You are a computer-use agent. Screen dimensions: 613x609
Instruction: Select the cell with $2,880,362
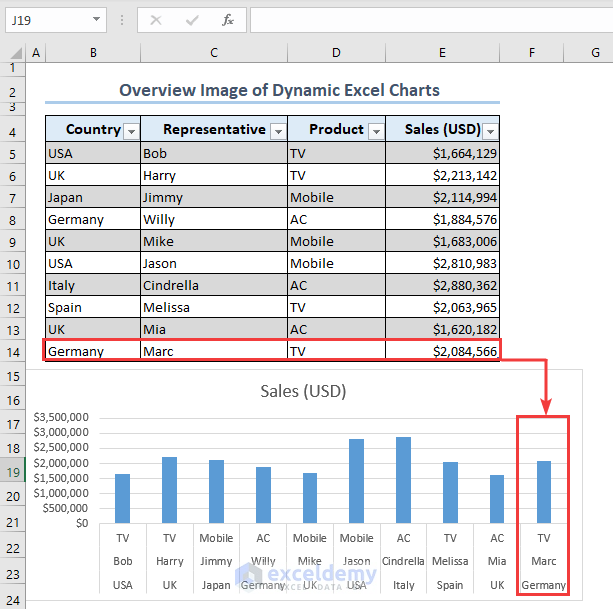pos(442,285)
